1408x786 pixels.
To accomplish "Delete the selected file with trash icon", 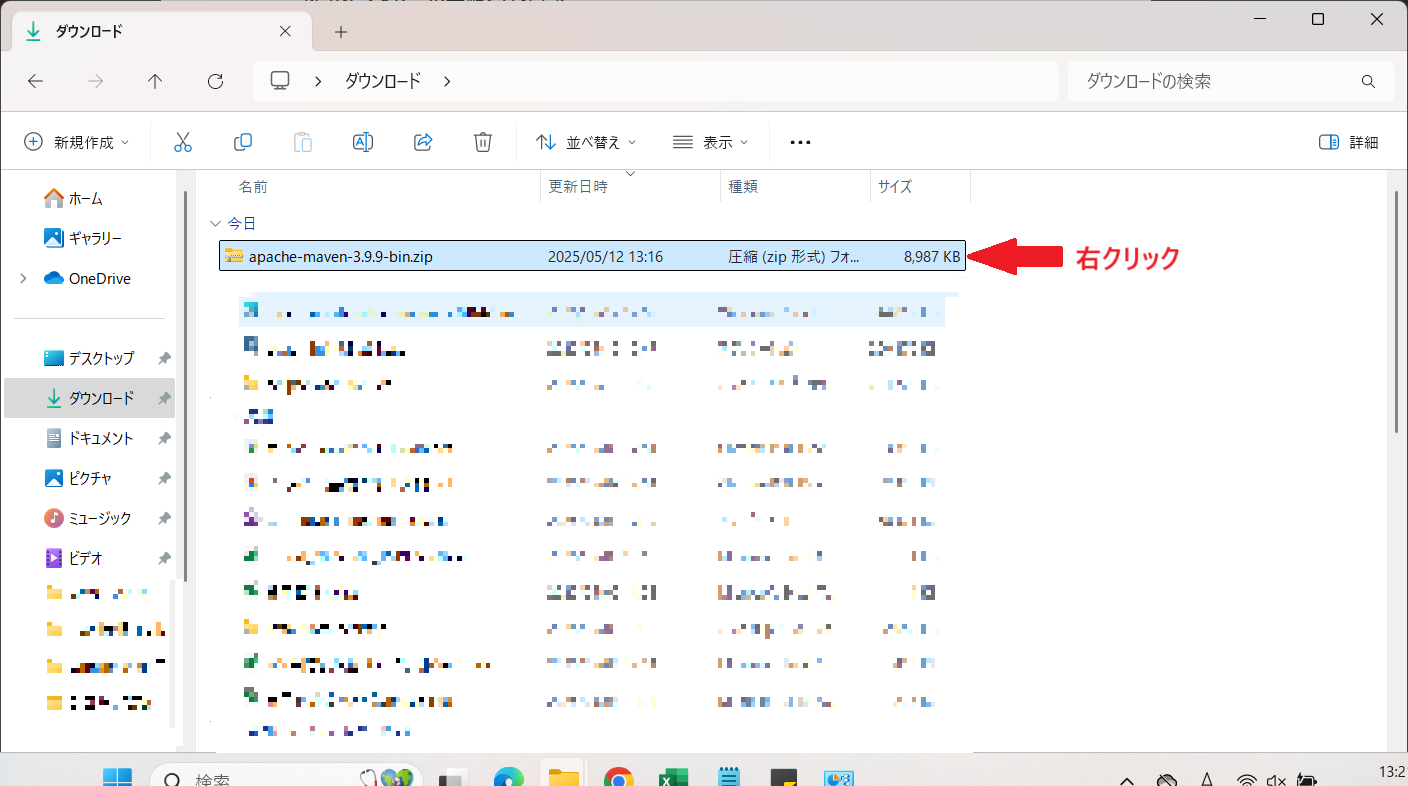I will coord(483,142).
